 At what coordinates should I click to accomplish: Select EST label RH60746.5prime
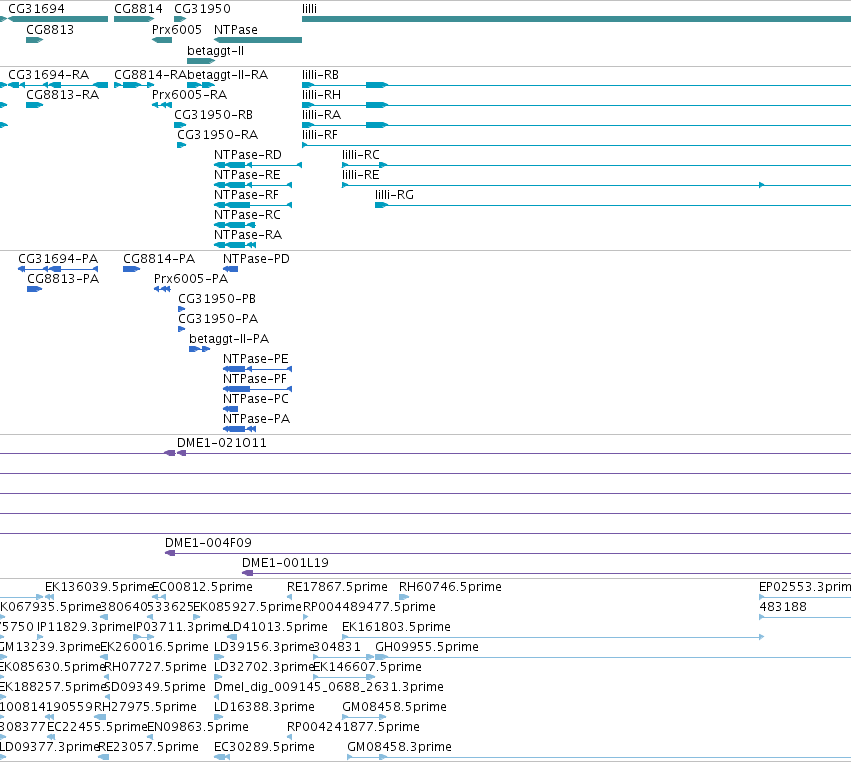click(450, 587)
